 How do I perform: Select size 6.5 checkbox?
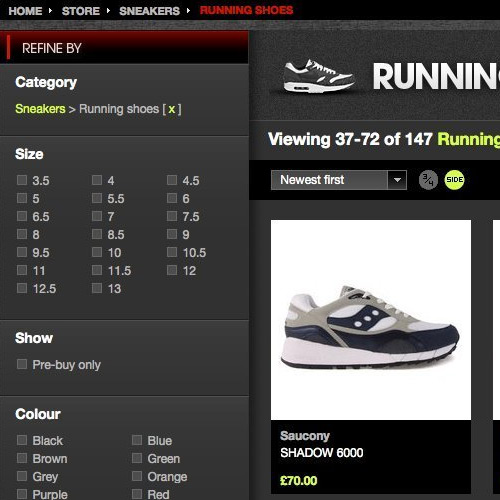tap(22, 216)
